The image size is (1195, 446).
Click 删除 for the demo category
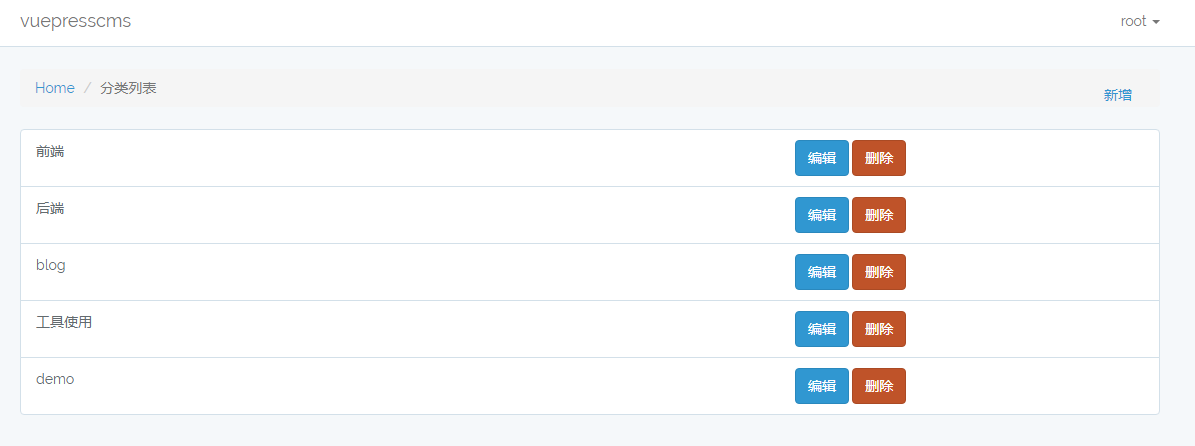(x=878, y=386)
